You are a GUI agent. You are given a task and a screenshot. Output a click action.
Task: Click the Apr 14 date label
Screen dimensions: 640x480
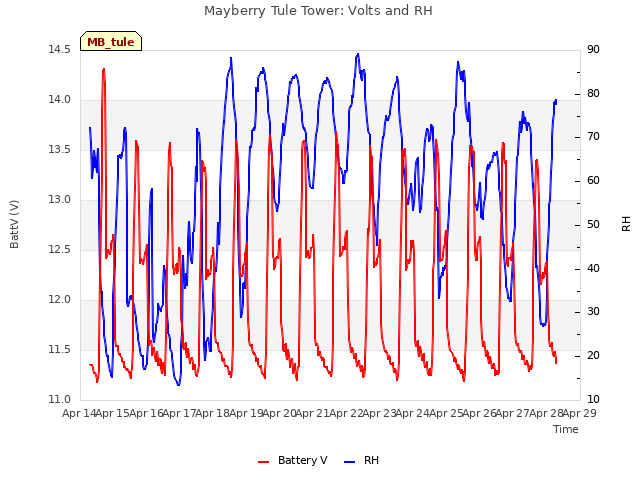79,413
